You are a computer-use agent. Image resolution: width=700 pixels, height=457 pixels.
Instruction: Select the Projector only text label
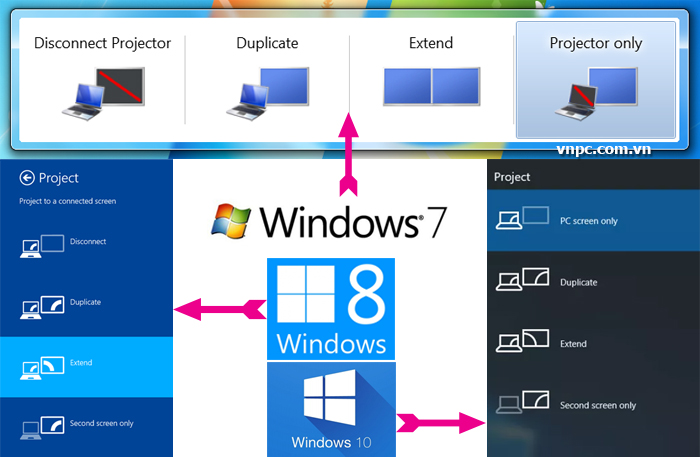pyautogui.click(x=595, y=43)
